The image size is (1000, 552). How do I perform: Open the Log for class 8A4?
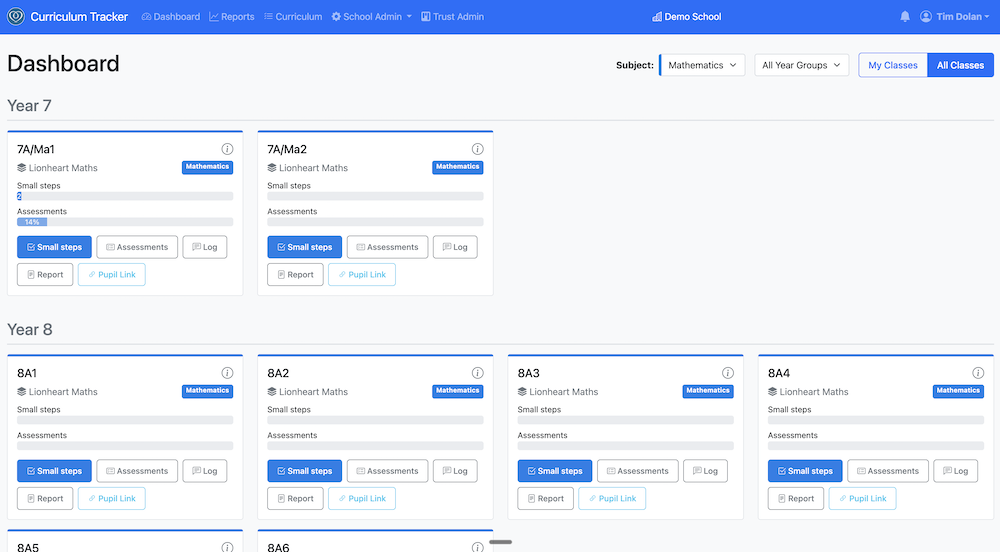click(x=955, y=471)
